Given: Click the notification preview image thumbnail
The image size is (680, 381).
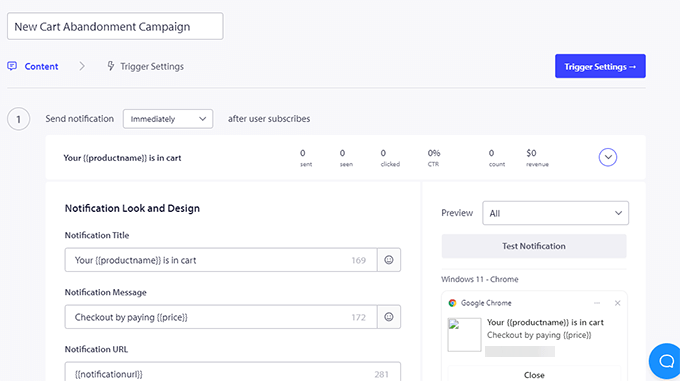Looking at the screenshot, I should pyautogui.click(x=464, y=335).
